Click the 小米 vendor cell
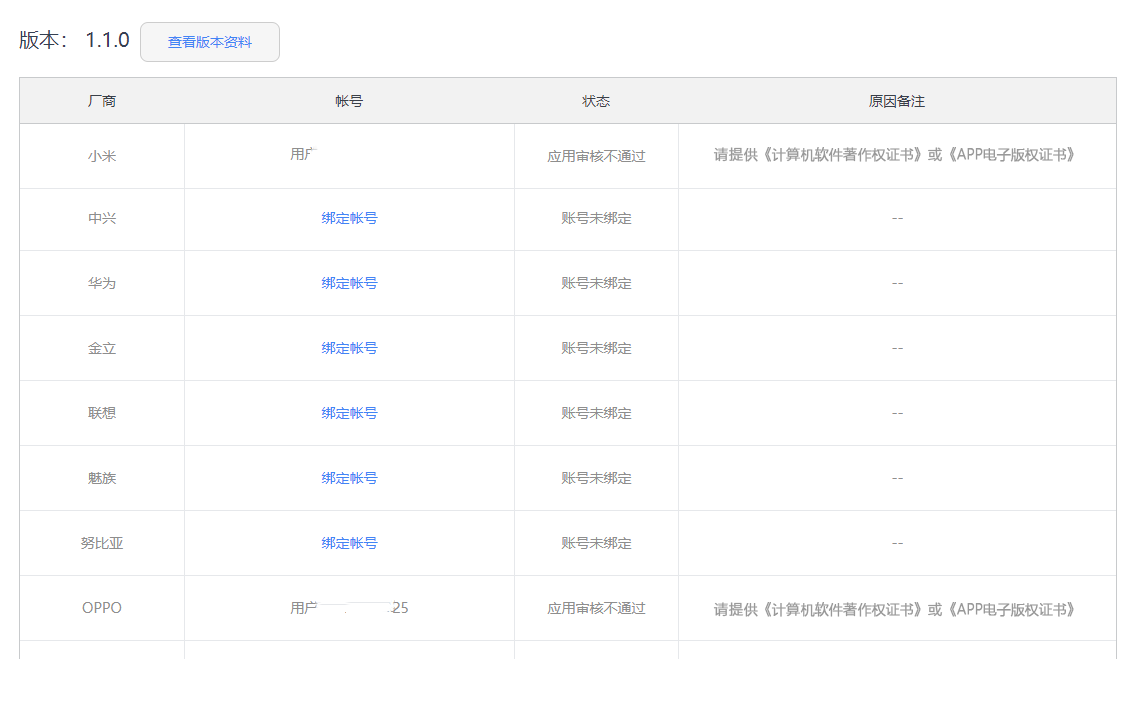 [102, 156]
